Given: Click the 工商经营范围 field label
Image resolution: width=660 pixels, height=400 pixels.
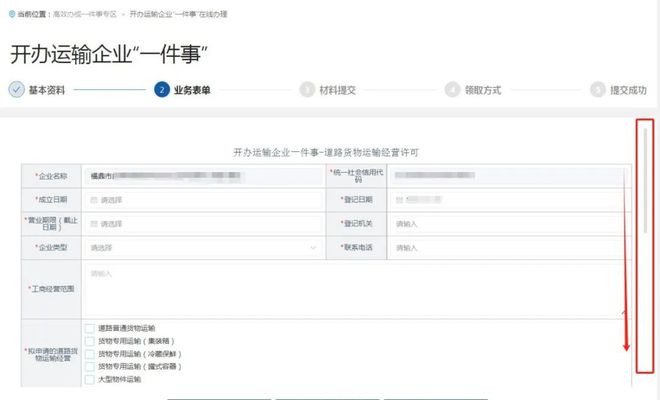Looking at the screenshot, I should pos(51,289).
